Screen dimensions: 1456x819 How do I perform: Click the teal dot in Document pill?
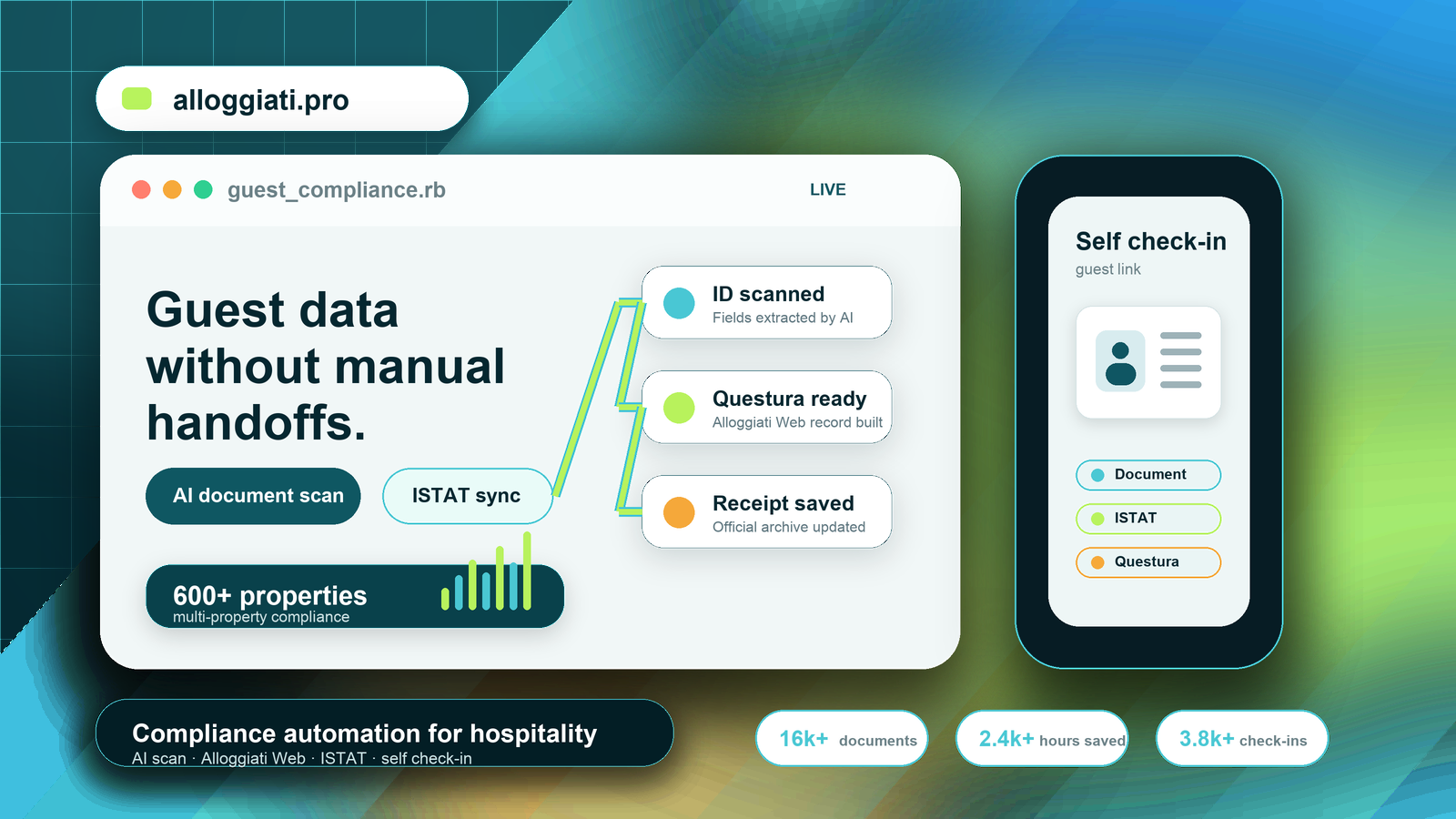(x=1097, y=475)
